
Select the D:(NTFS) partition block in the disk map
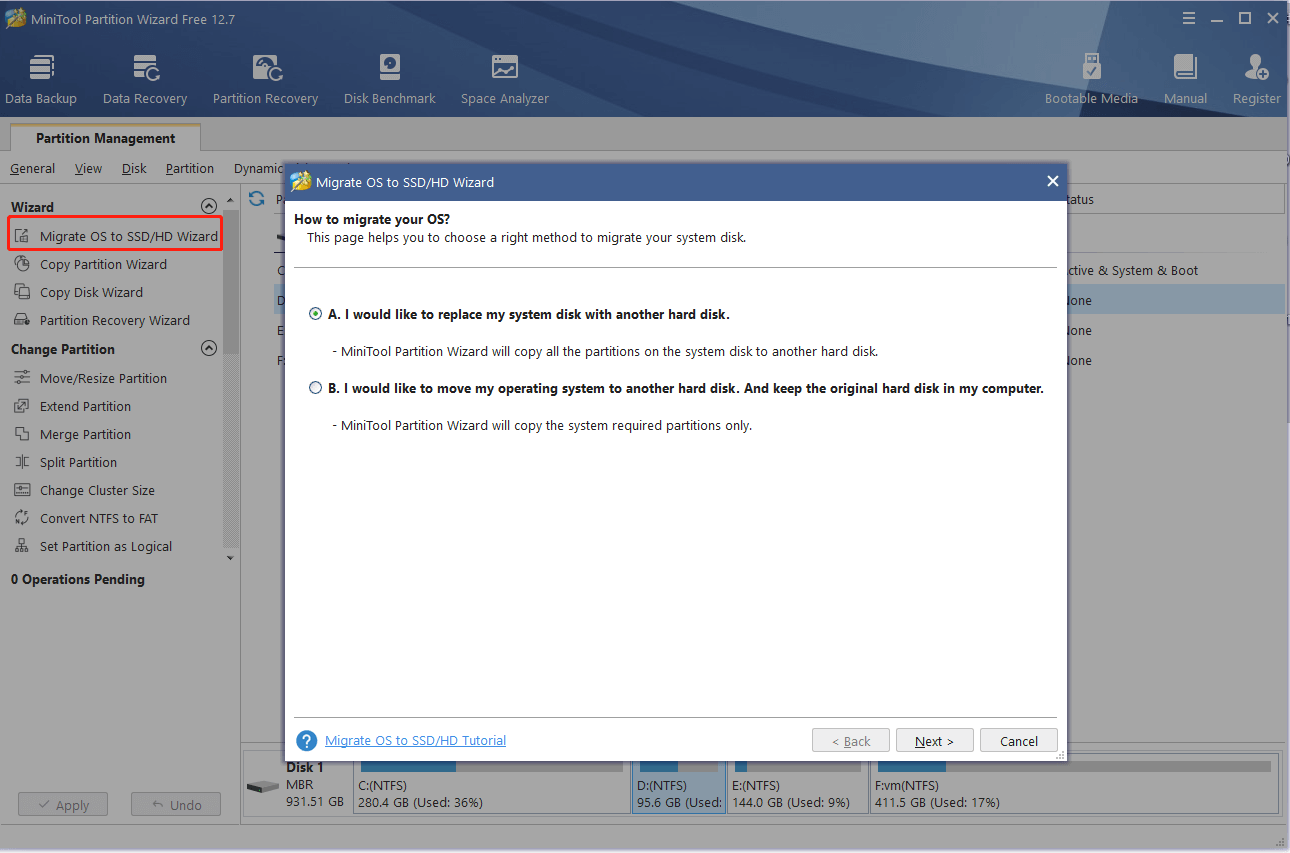tap(679, 785)
